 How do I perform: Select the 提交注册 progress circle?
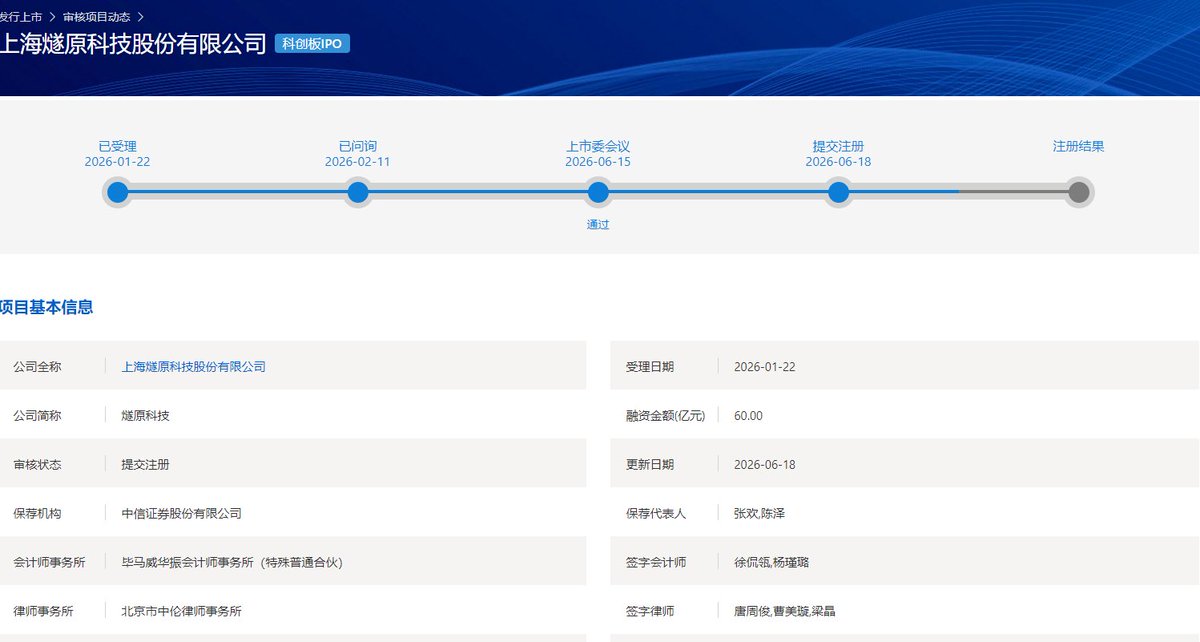click(x=838, y=192)
